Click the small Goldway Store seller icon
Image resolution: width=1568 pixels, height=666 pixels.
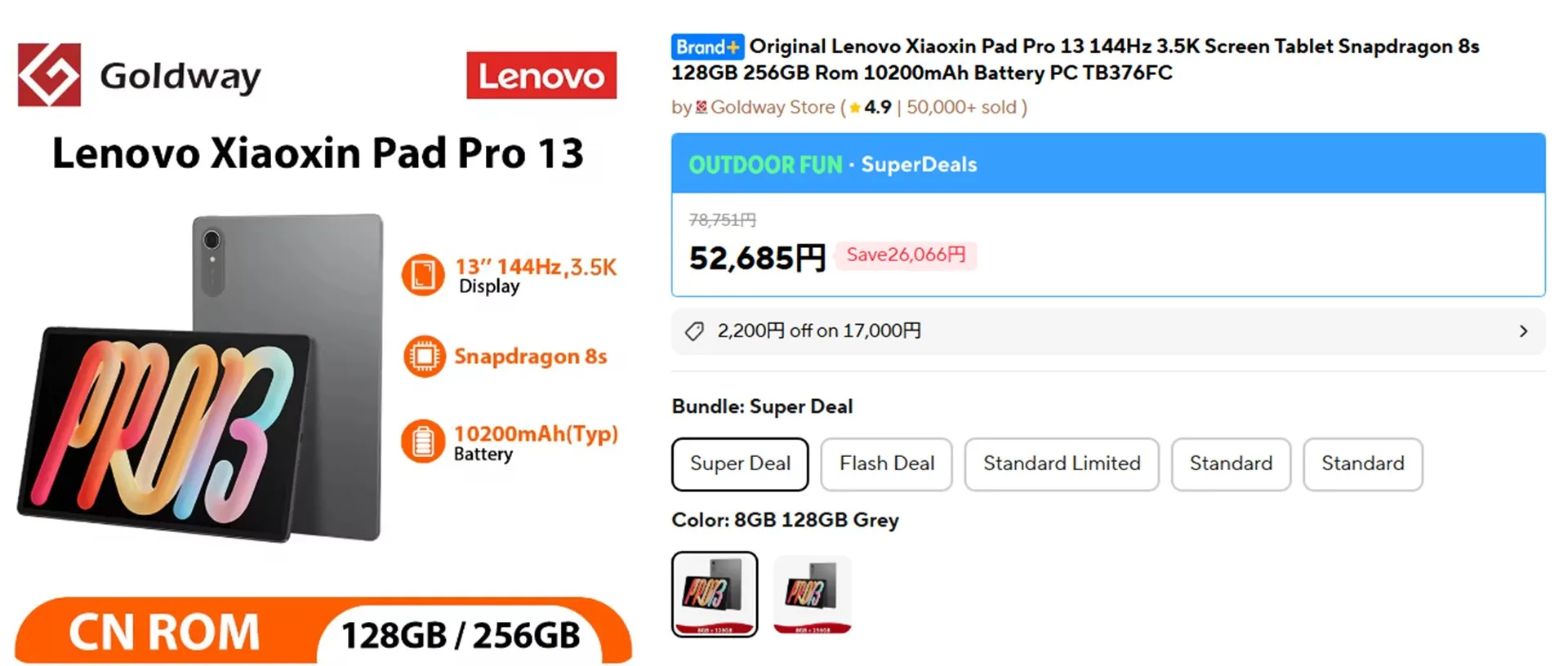[x=701, y=108]
